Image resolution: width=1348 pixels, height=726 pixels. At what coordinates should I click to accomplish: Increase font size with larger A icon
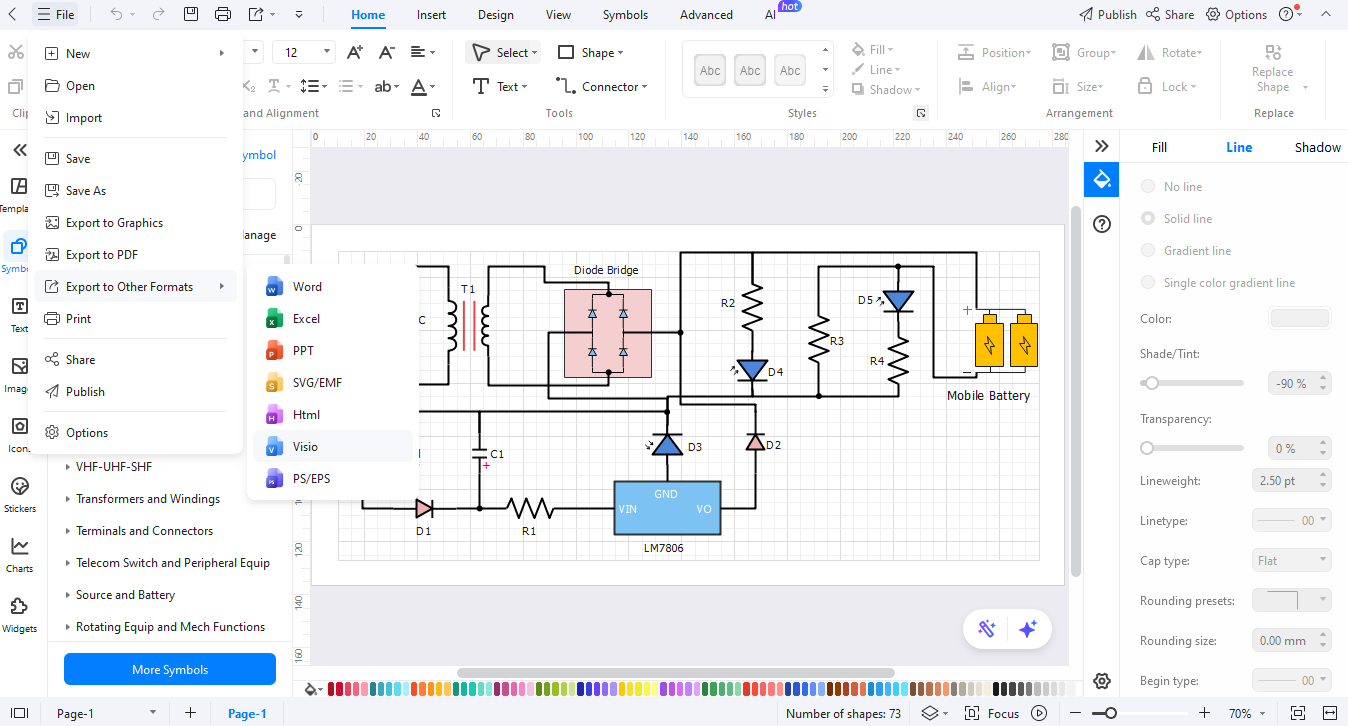click(x=355, y=52)
